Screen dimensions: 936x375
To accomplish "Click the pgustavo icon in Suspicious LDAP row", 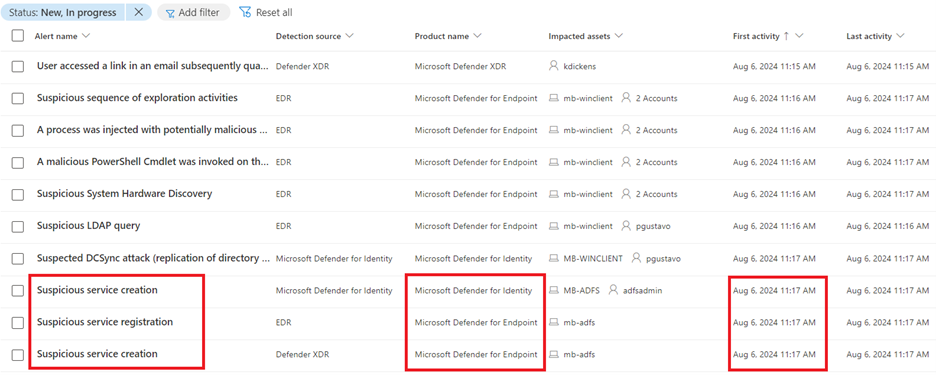I will [x=626, y=226].
